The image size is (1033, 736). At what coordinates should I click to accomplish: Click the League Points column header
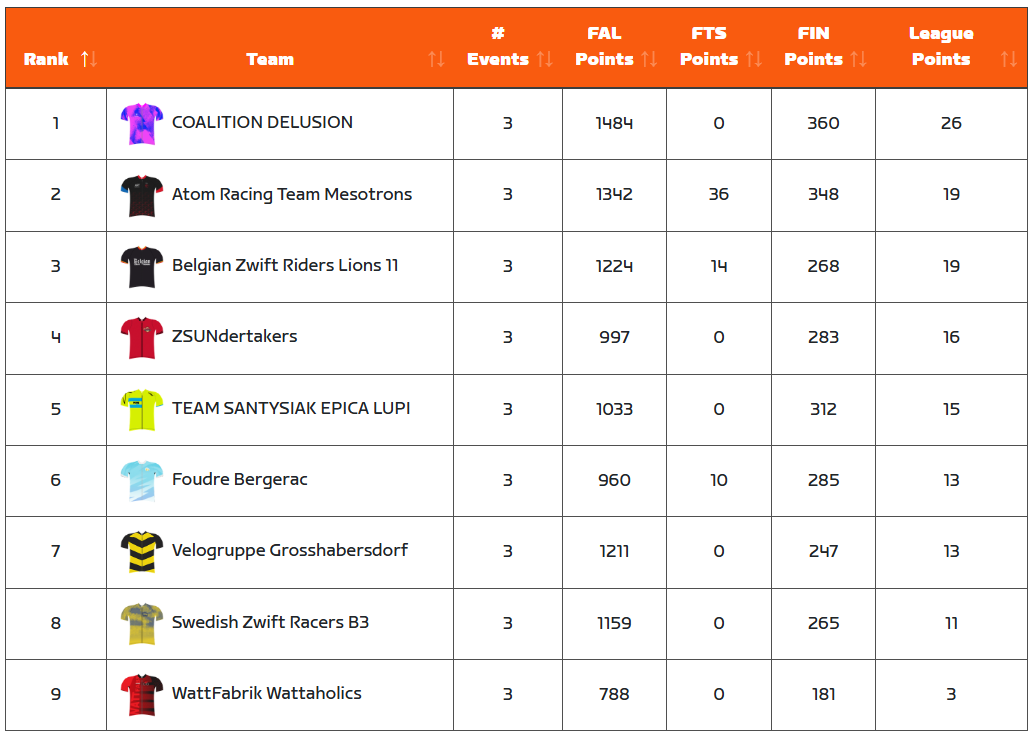point(940,47)
